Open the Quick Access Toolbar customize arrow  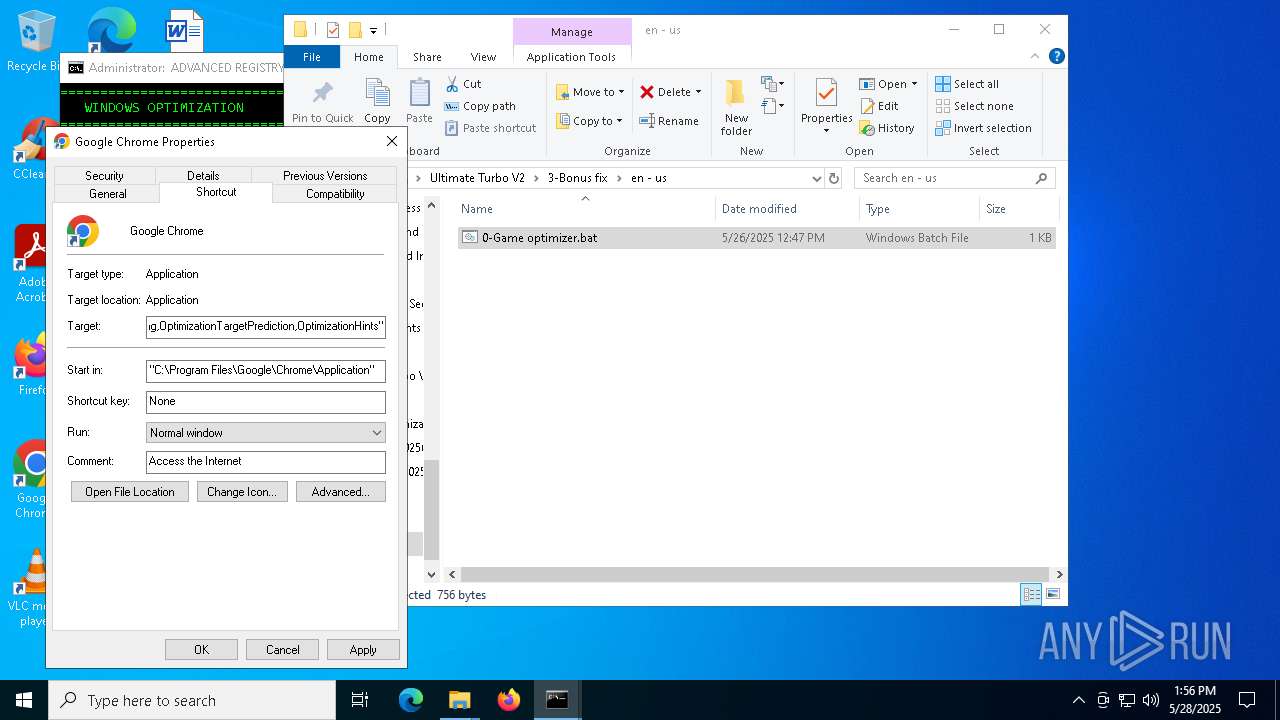point(374,30)
